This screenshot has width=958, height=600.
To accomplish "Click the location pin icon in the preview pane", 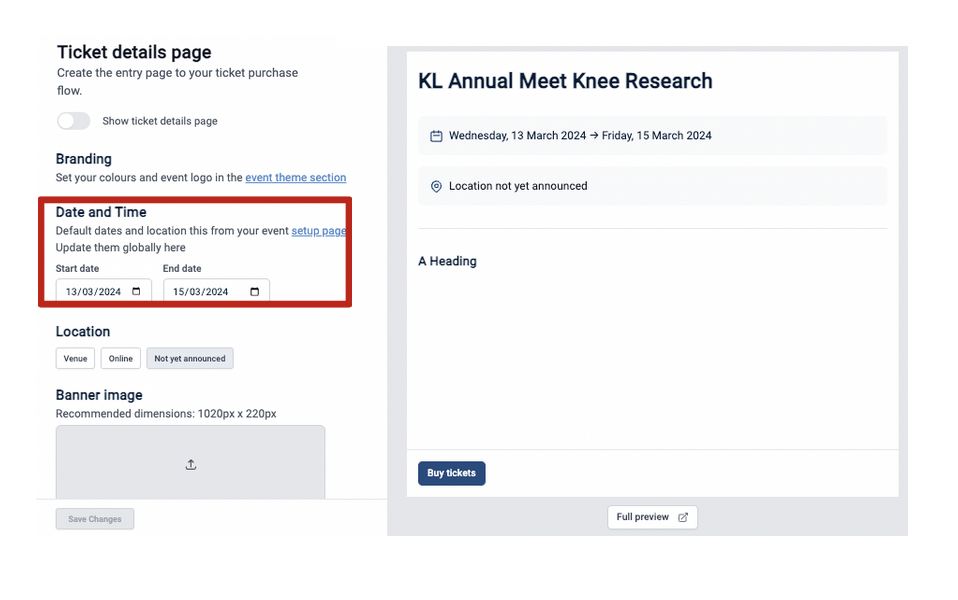I will (x=434, y=185).
